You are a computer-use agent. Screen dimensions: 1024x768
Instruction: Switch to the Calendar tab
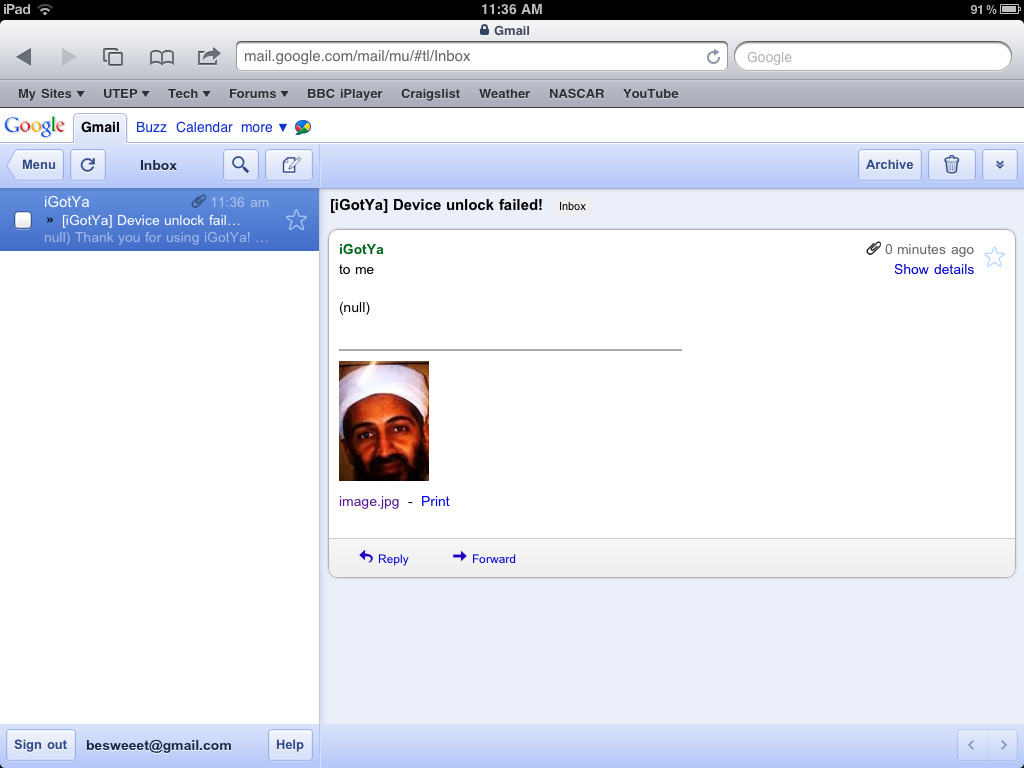click(x=204, y=127)
